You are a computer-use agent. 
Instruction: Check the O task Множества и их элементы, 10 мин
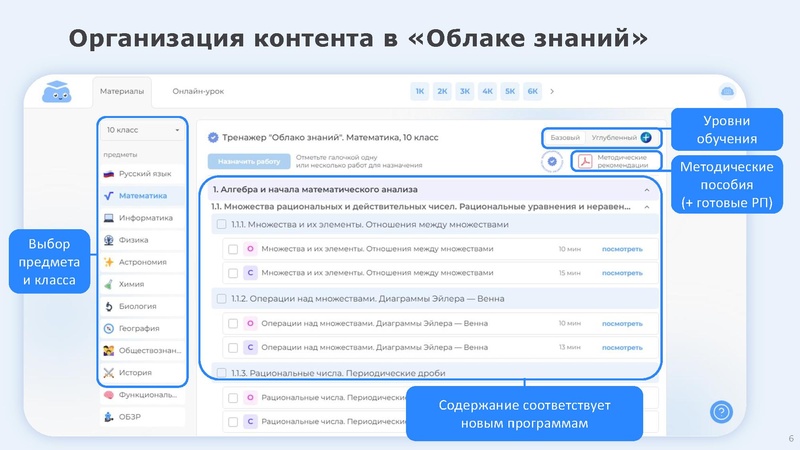(233, 249)
